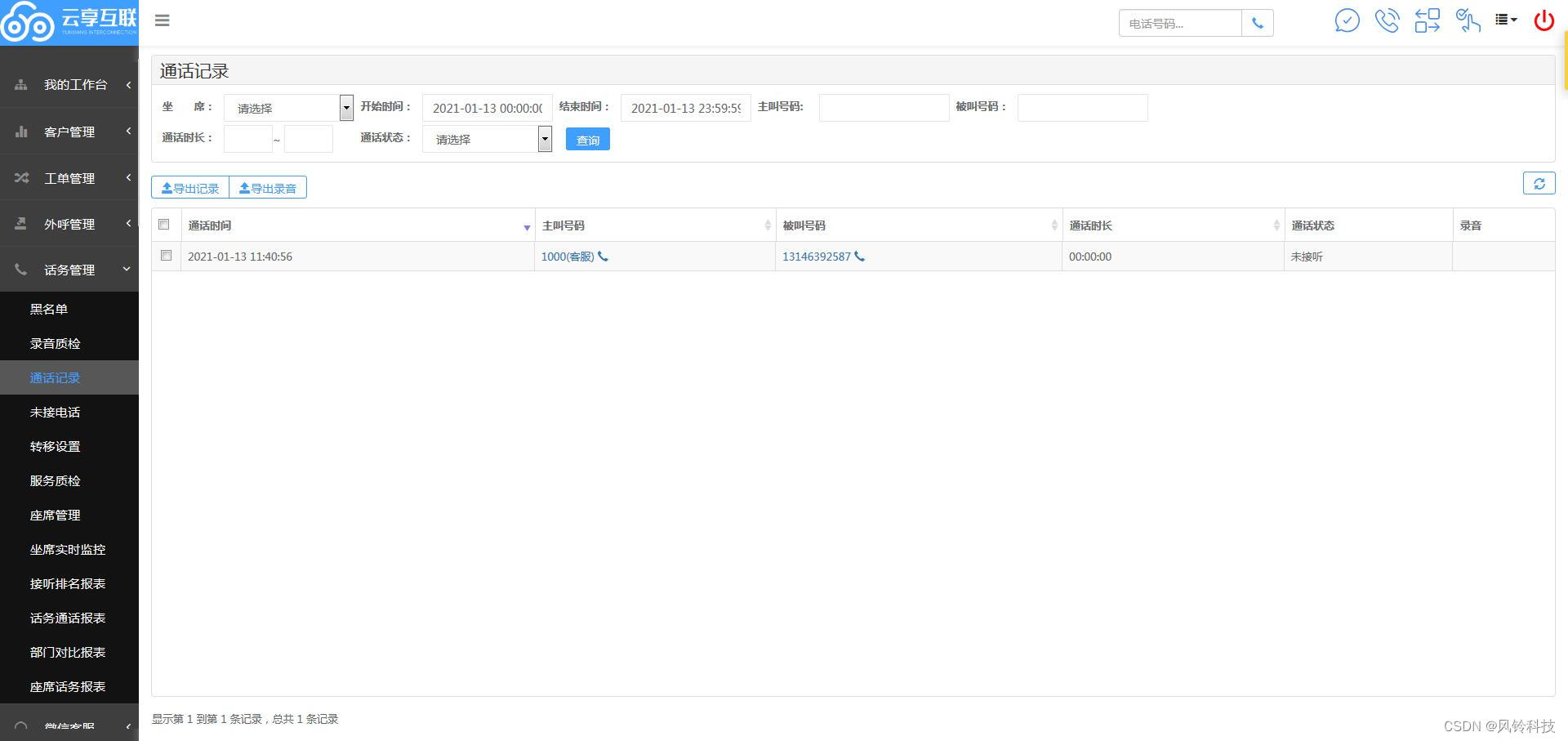This screenshot has width=1568, height=741.
Task: Click the 外呼管理 sidebar icon
Action: click(21, 224)
